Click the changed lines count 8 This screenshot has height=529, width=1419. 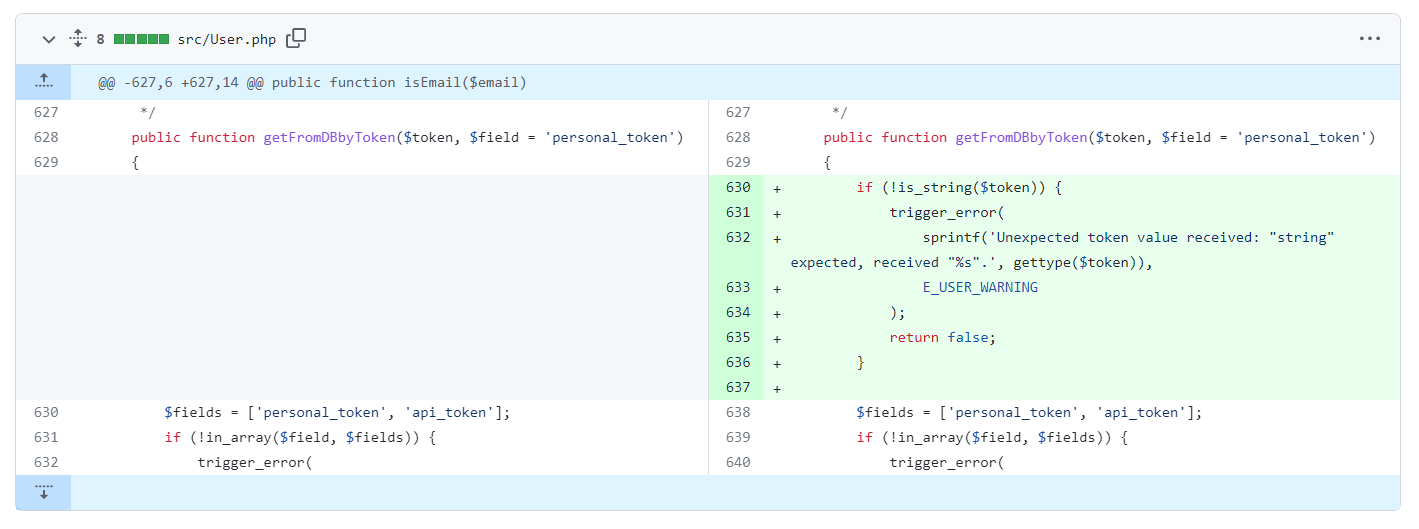pos(100,39)
